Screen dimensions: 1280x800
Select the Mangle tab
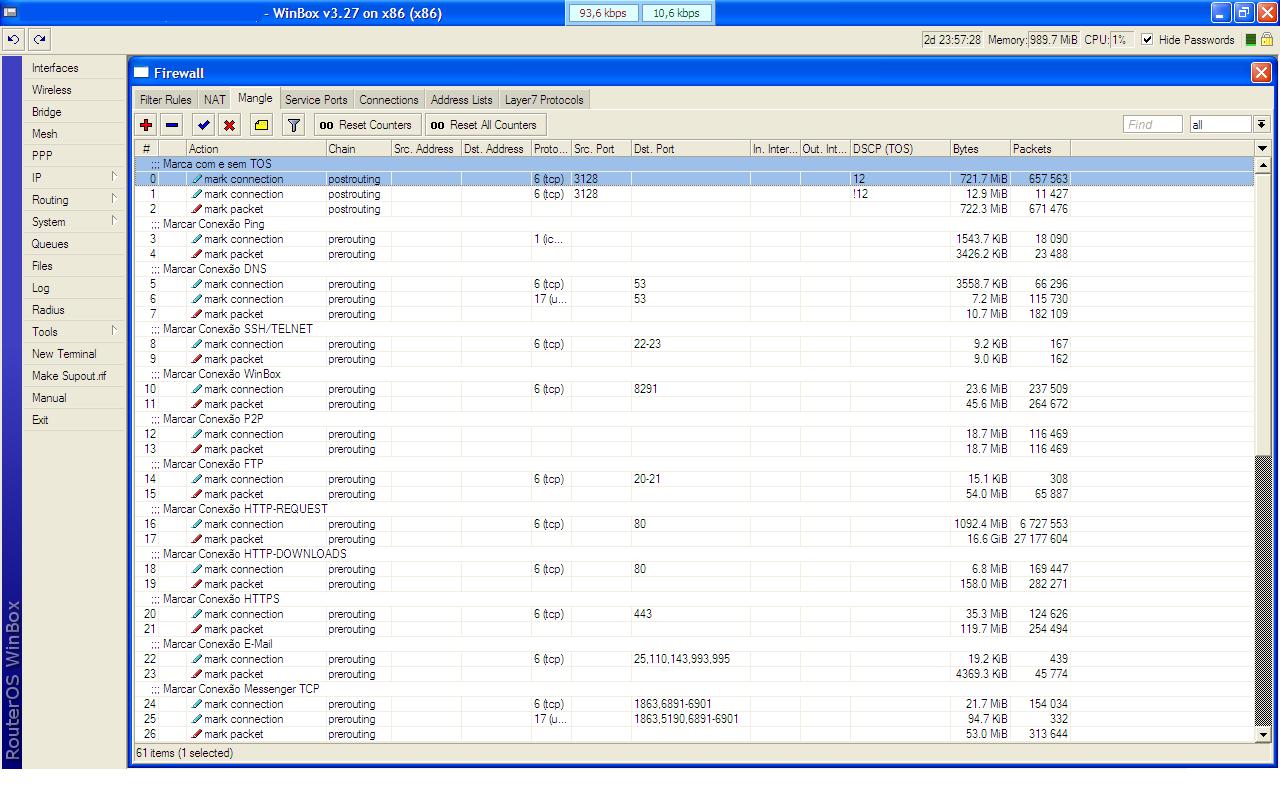coord(255,98)
